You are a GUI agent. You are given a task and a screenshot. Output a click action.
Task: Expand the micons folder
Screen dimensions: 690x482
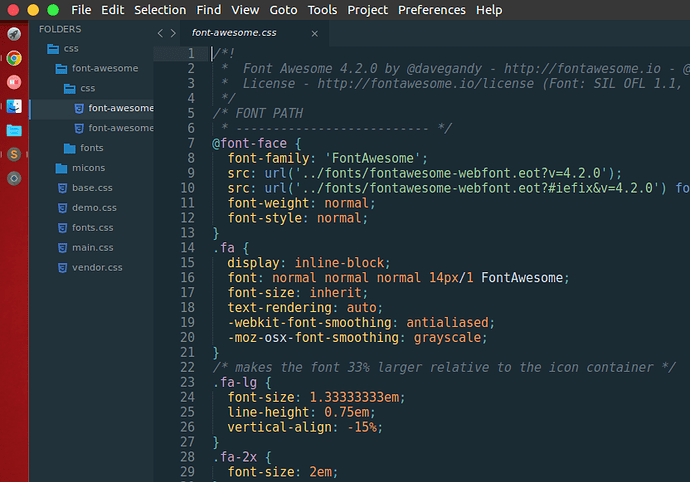[x=88, y=168]
